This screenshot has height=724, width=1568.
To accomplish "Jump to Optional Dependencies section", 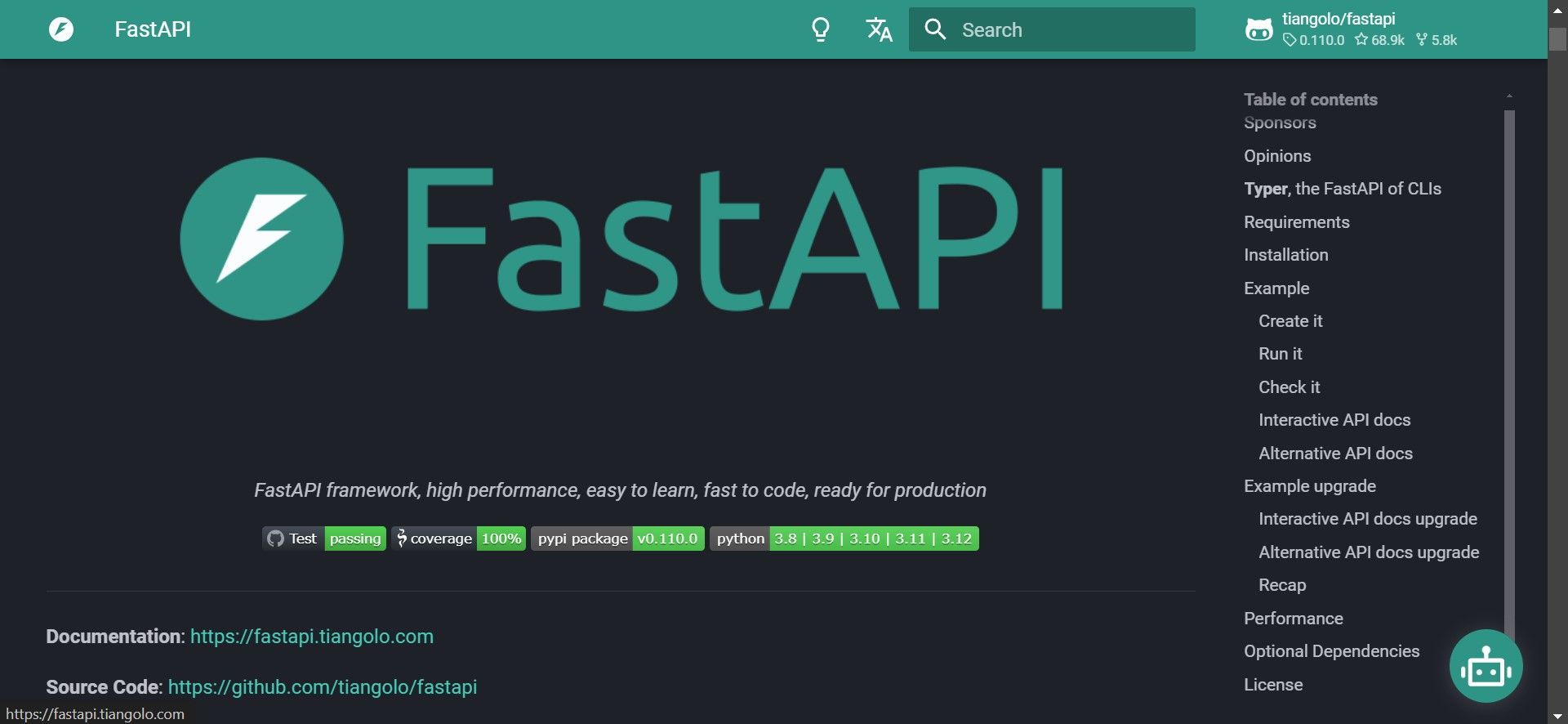I will tap(1331, 651).
